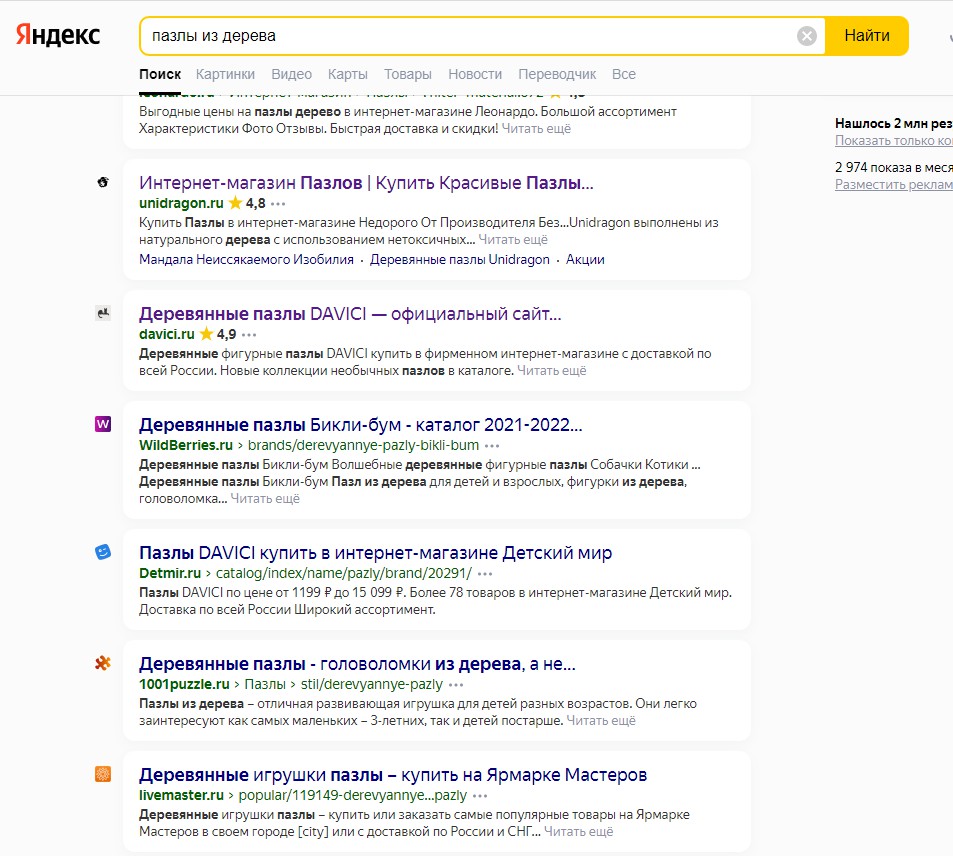This screenshot has width=953, height=856.
Task: Open three-dot menu next to unidragon.ru
Action: click(278, 204)
